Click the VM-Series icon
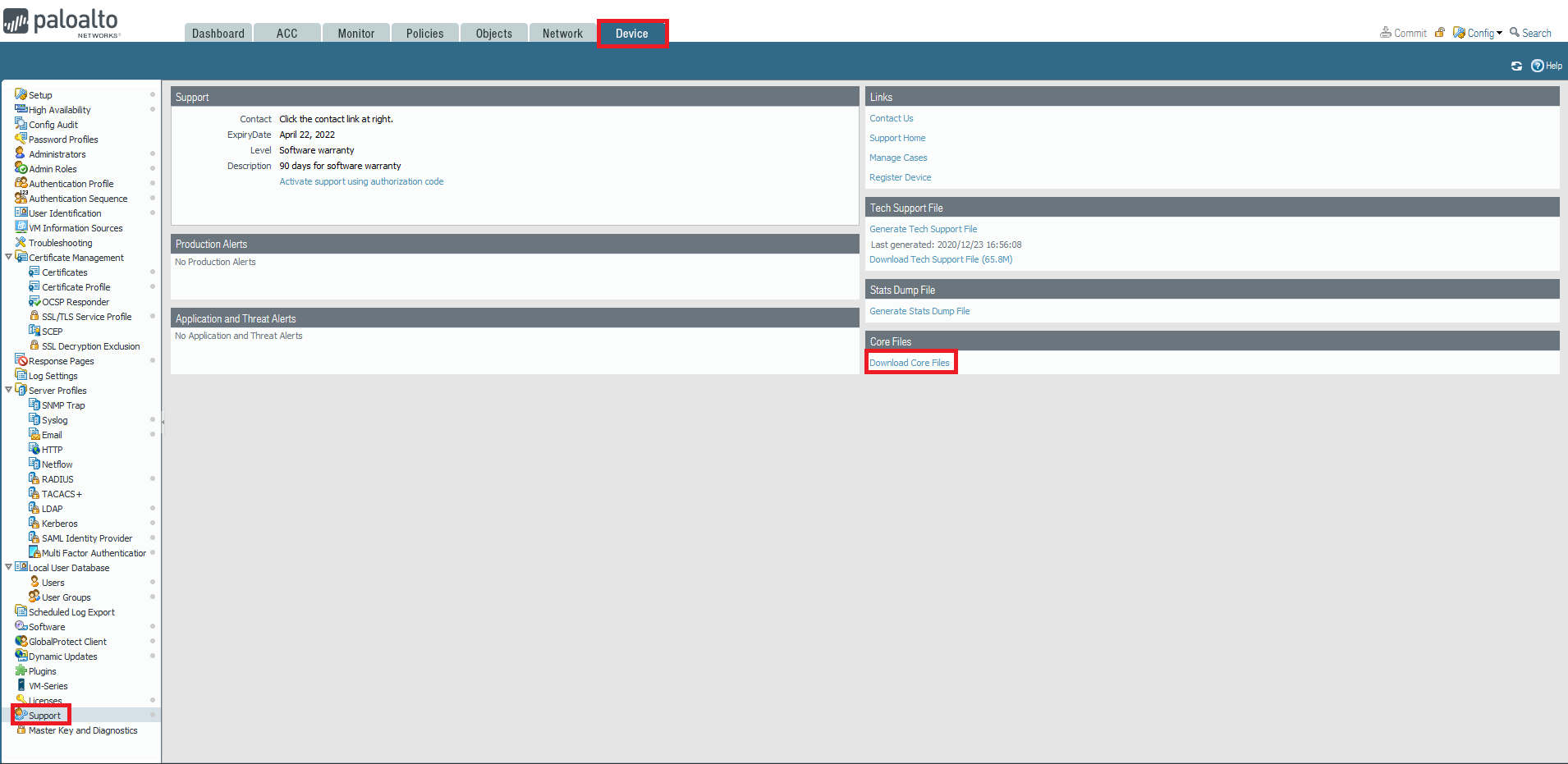 coord(21,685)
